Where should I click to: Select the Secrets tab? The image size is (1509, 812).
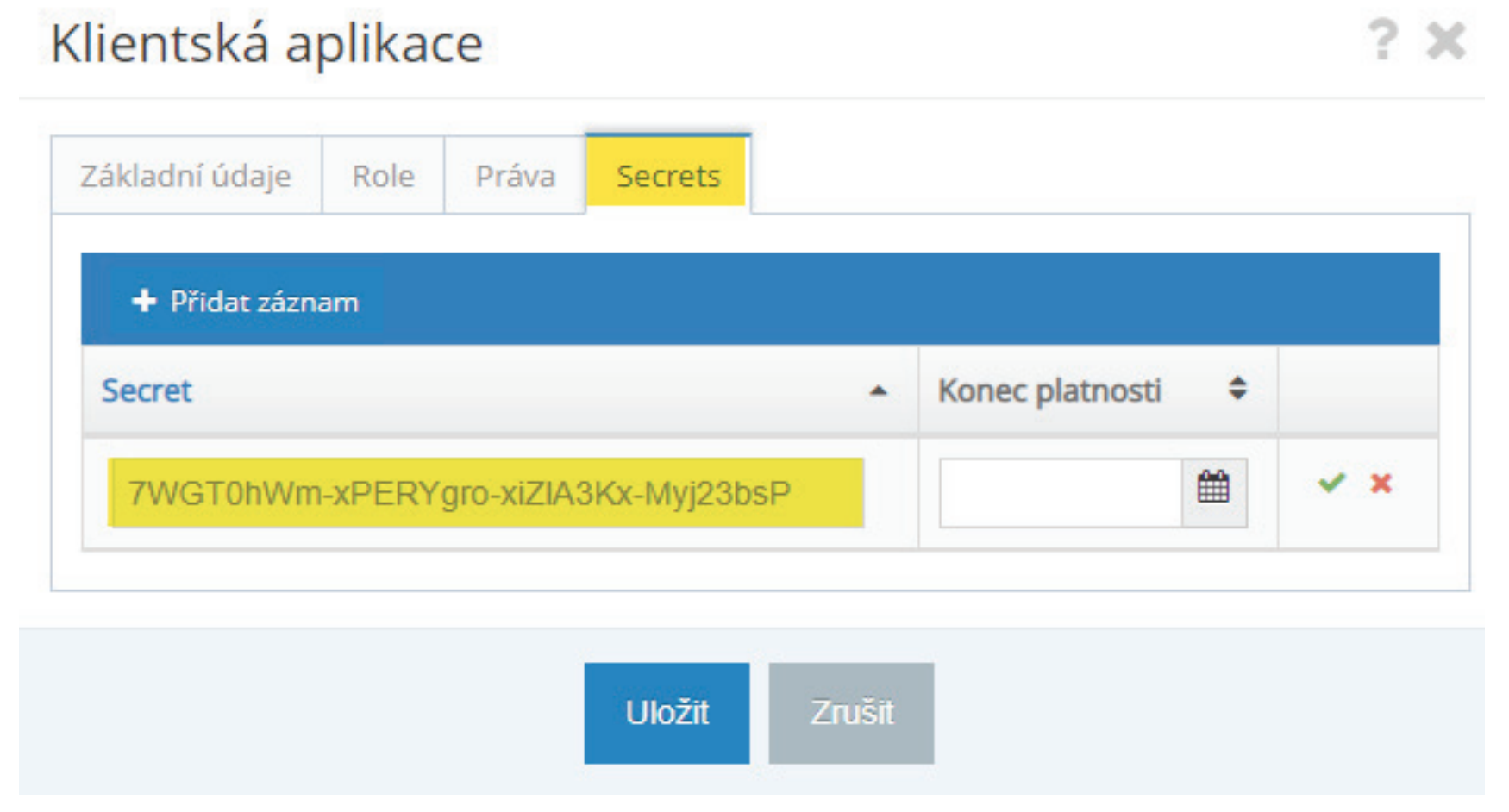pyautogui.click(x=668, y=176)
